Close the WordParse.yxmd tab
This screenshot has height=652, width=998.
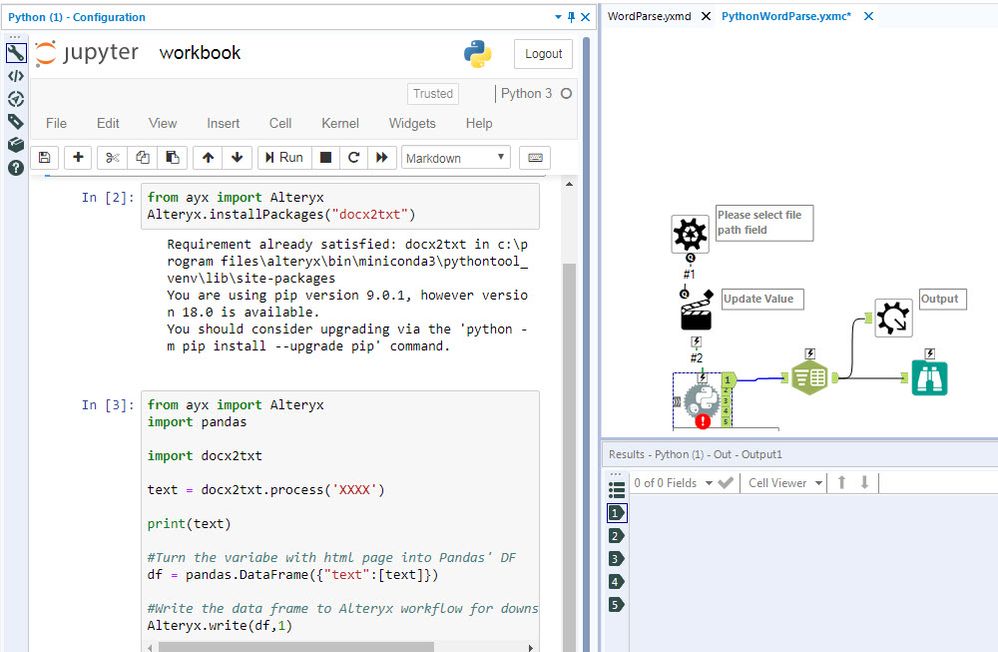click(706, 17)
